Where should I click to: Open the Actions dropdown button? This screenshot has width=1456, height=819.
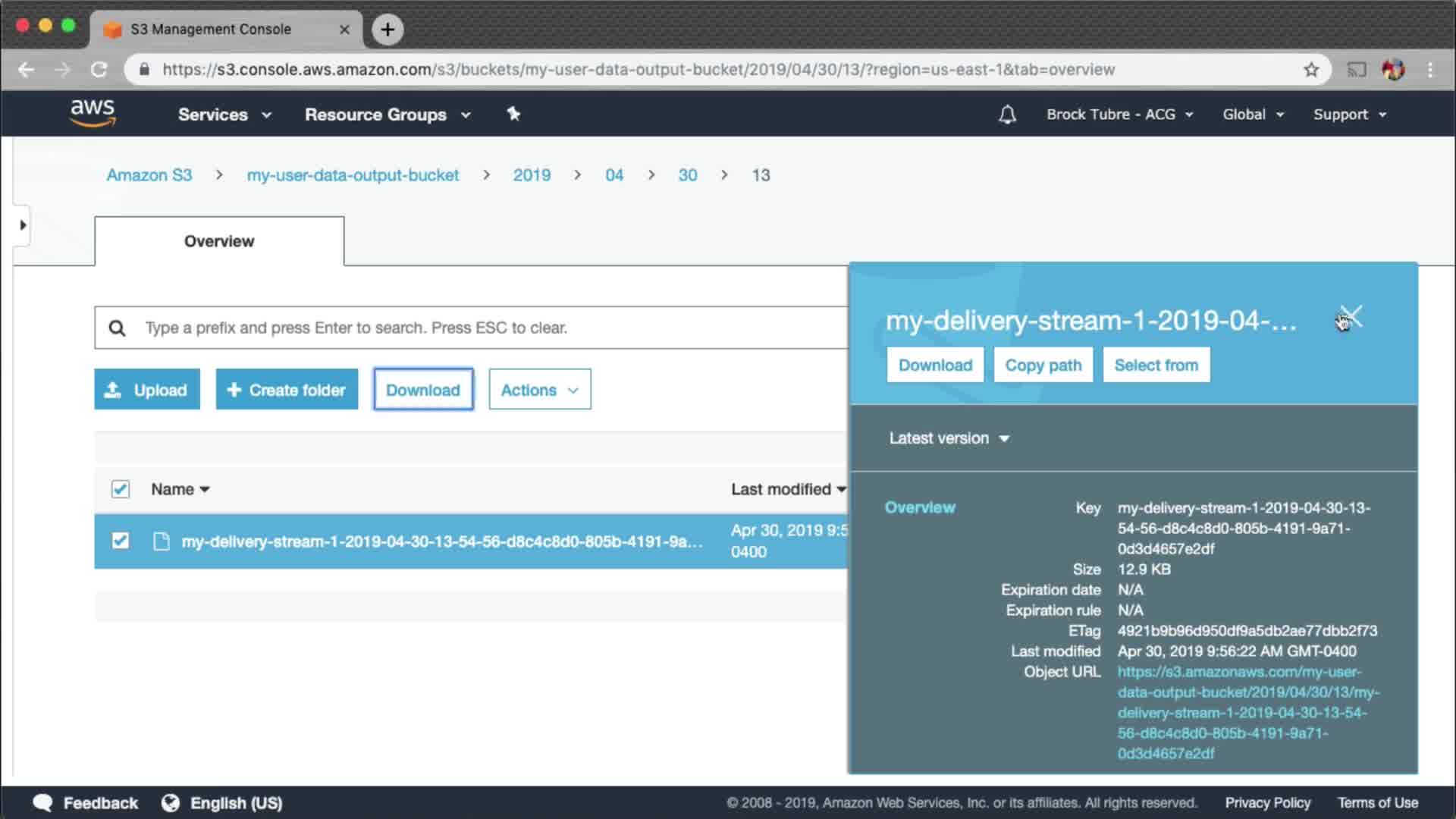click(539, 390)
